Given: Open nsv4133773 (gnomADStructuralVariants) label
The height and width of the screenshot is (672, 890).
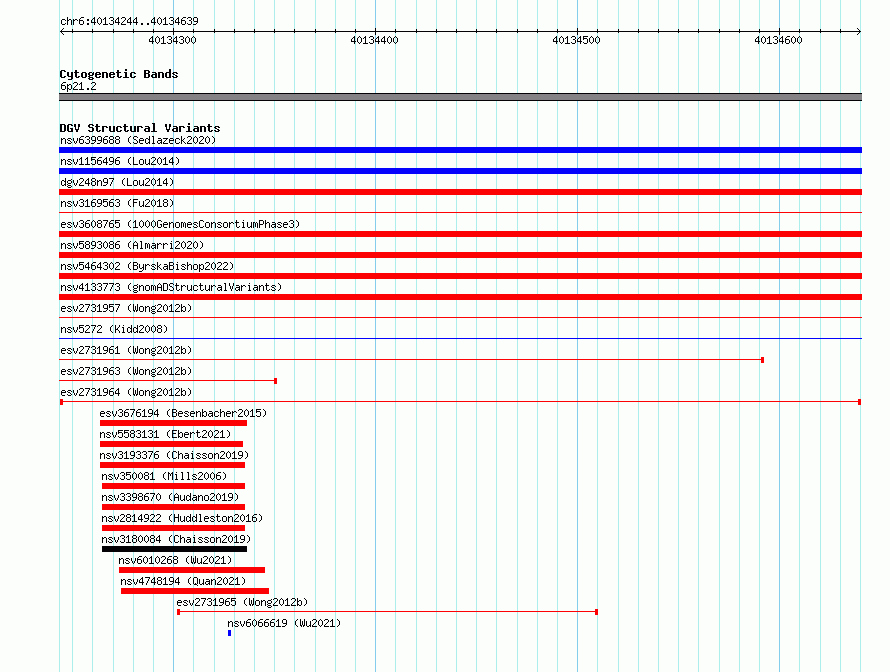Looking at the screenshot, I should point(171,287).
